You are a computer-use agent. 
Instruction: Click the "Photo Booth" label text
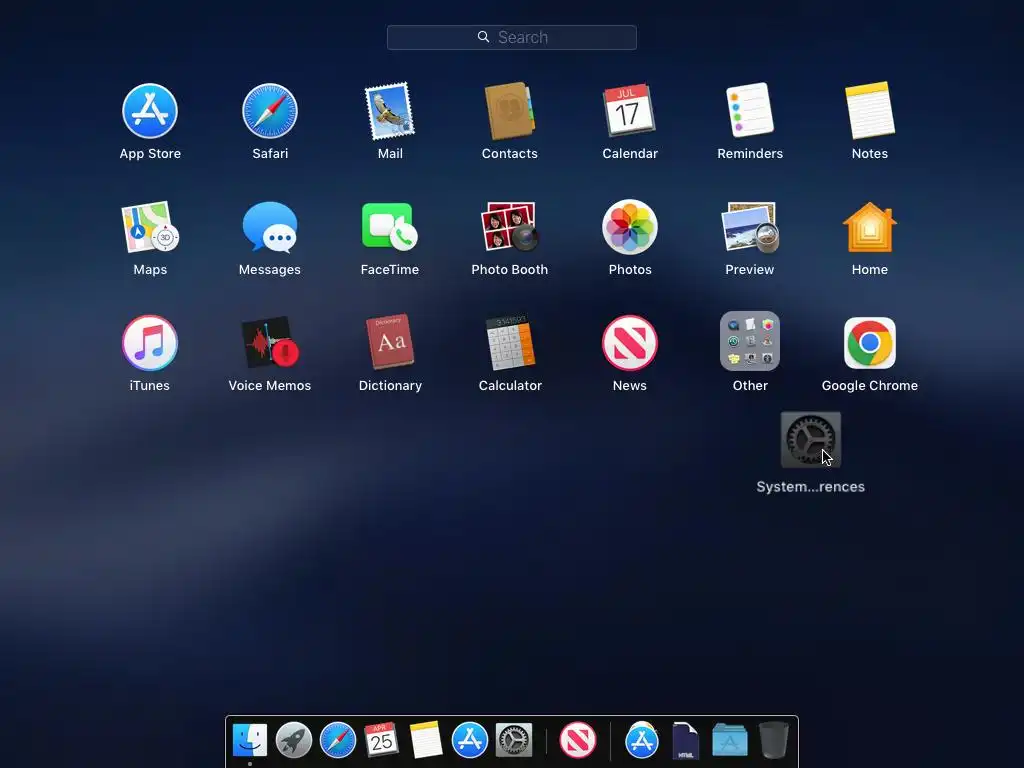[x=509, y=269]
